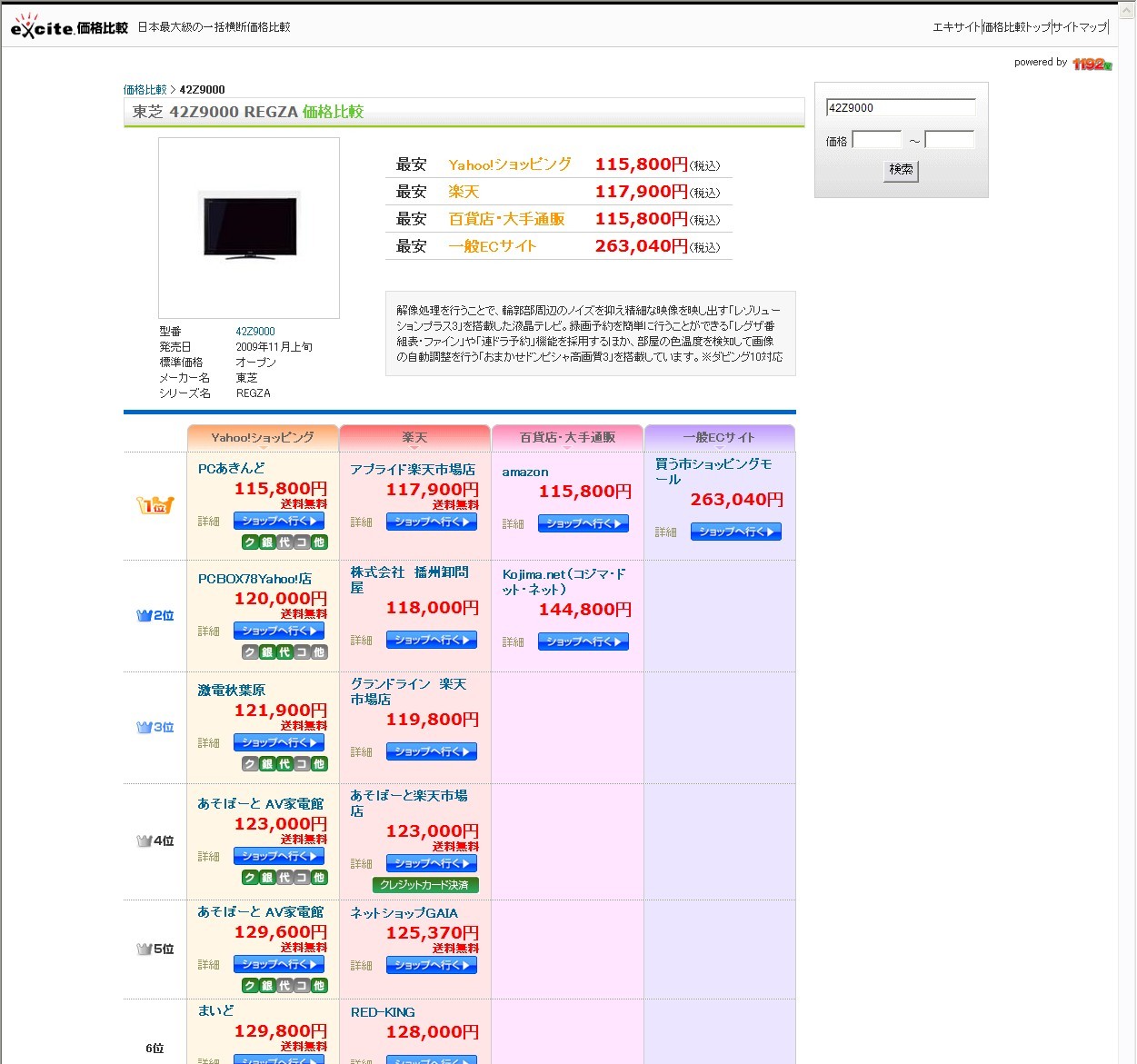This screenshot has height=1064, width=1137.
Task: Click PCあきんど's 他 other payment icon
Action: click(319, 542)
